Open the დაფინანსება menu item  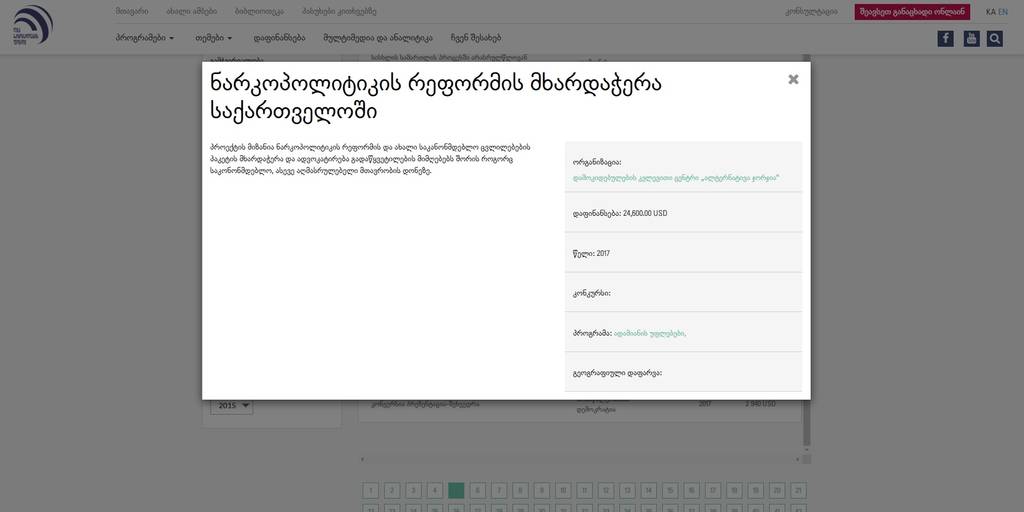(279, 38)
